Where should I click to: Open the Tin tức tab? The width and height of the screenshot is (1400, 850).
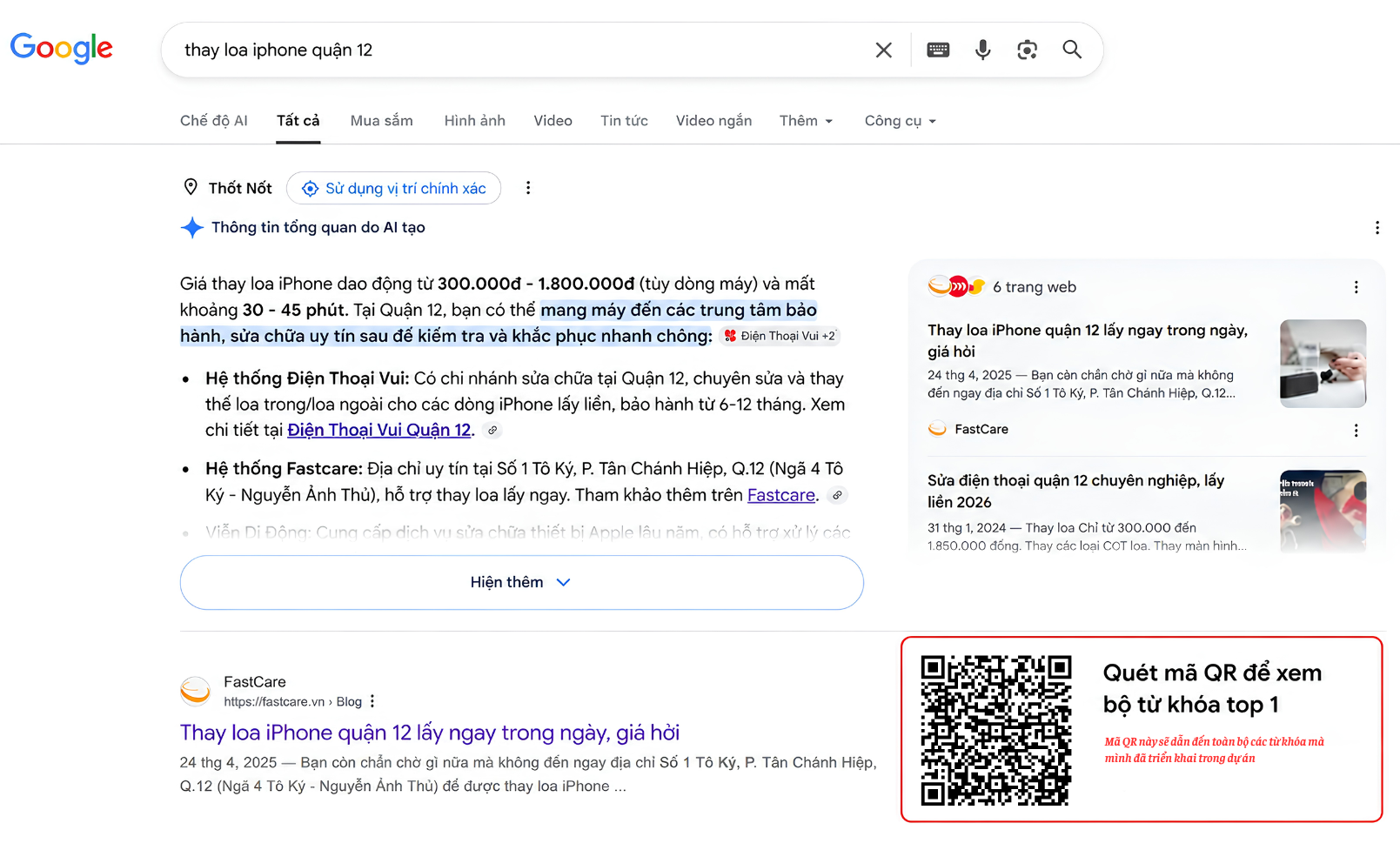point(624,121)
